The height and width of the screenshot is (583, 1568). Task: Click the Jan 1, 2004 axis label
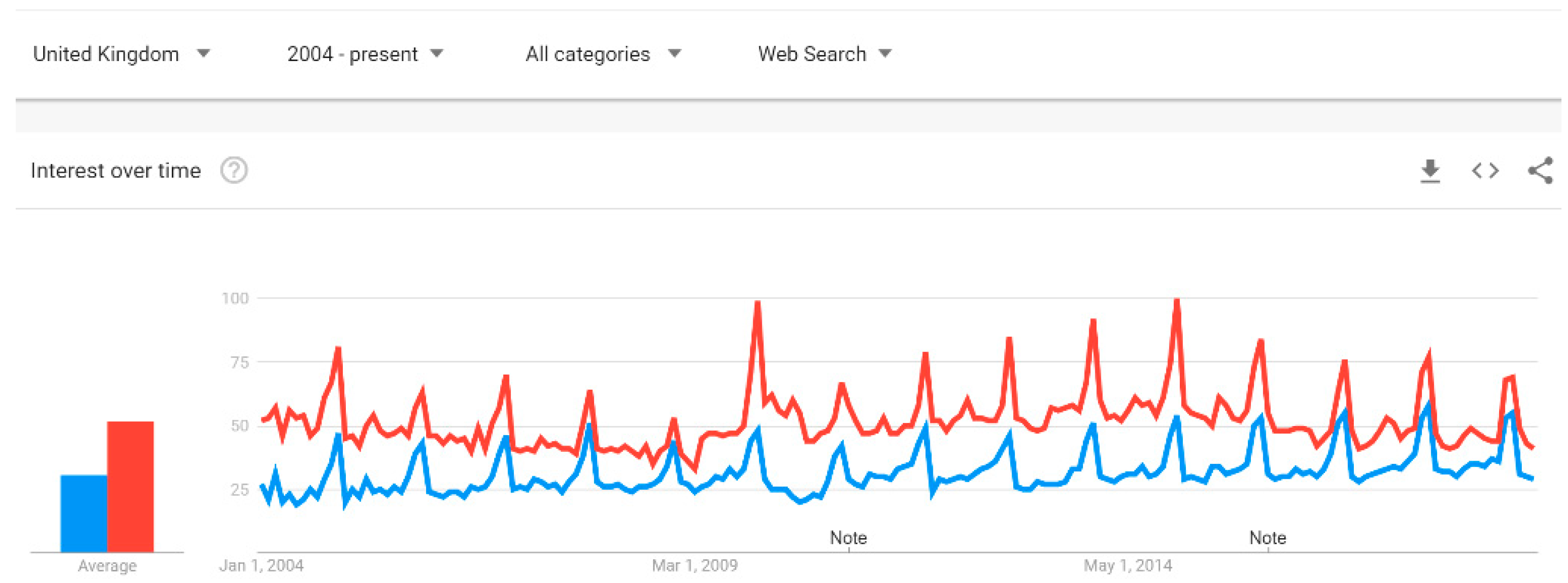click(x=261, y=566)
